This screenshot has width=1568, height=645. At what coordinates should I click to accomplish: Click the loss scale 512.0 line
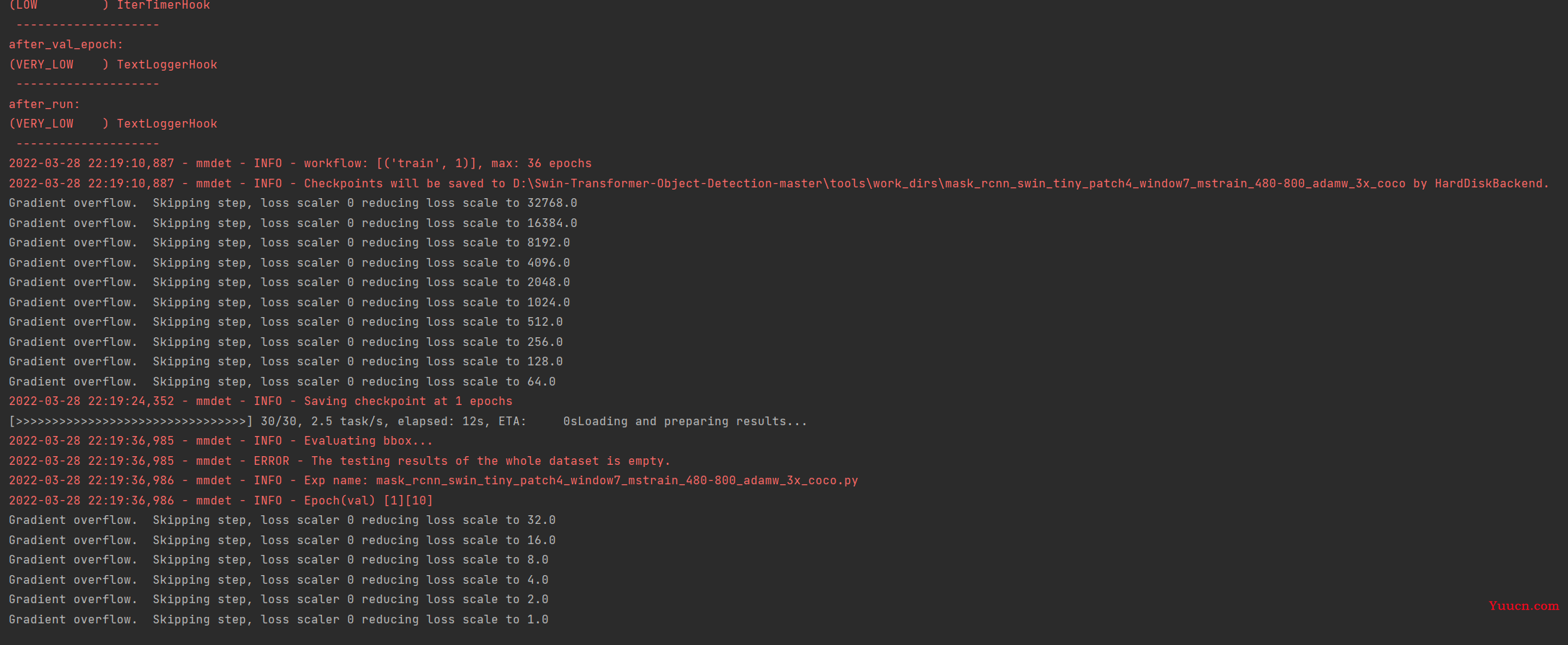click(x=286, y=322)
